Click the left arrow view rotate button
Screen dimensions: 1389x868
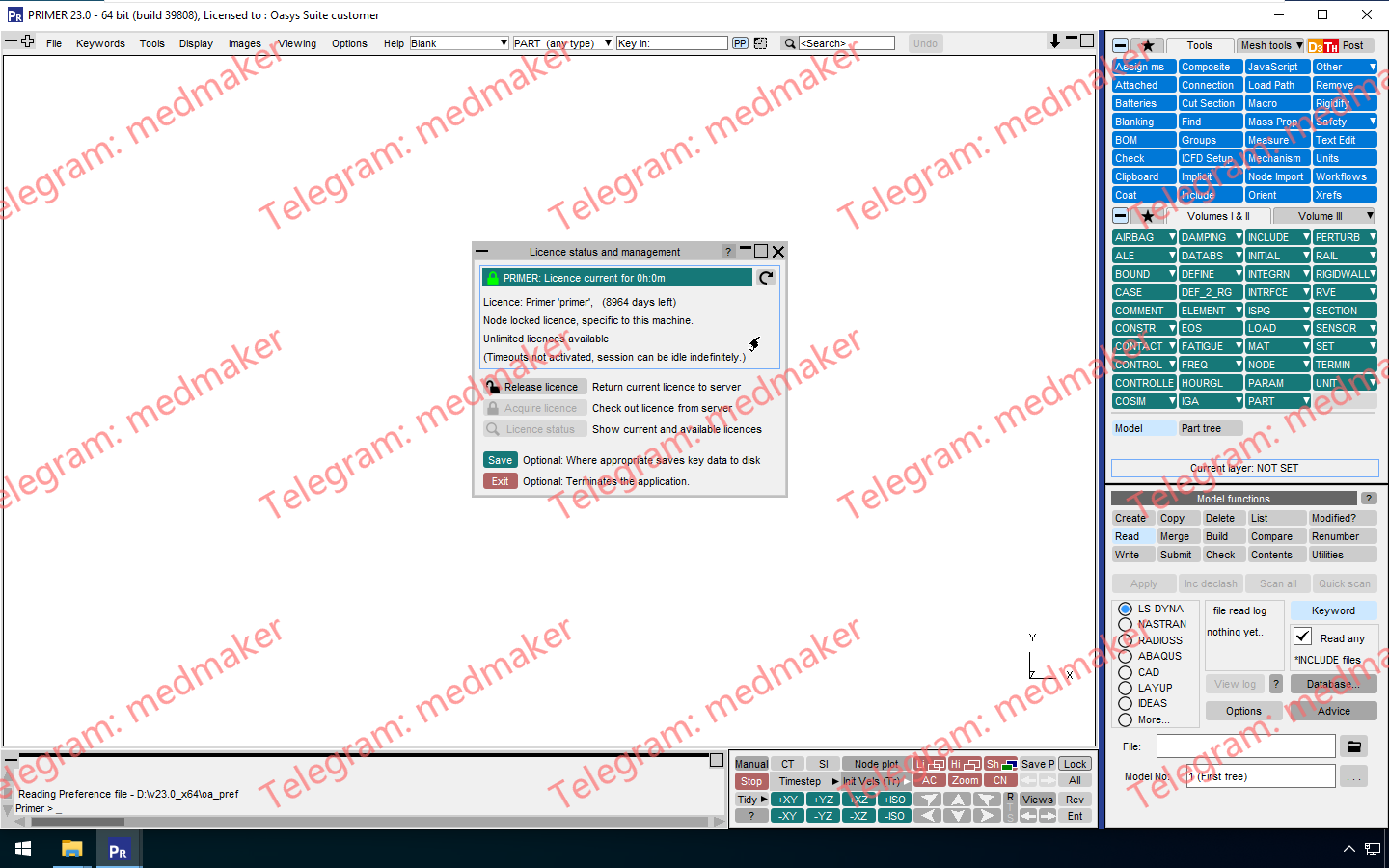927,816
